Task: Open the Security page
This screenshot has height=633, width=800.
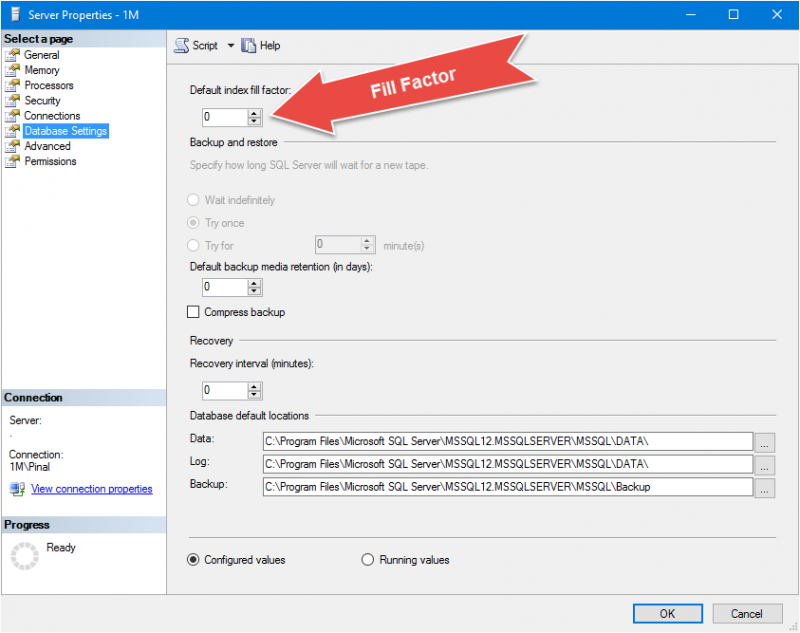Action: 42,100
